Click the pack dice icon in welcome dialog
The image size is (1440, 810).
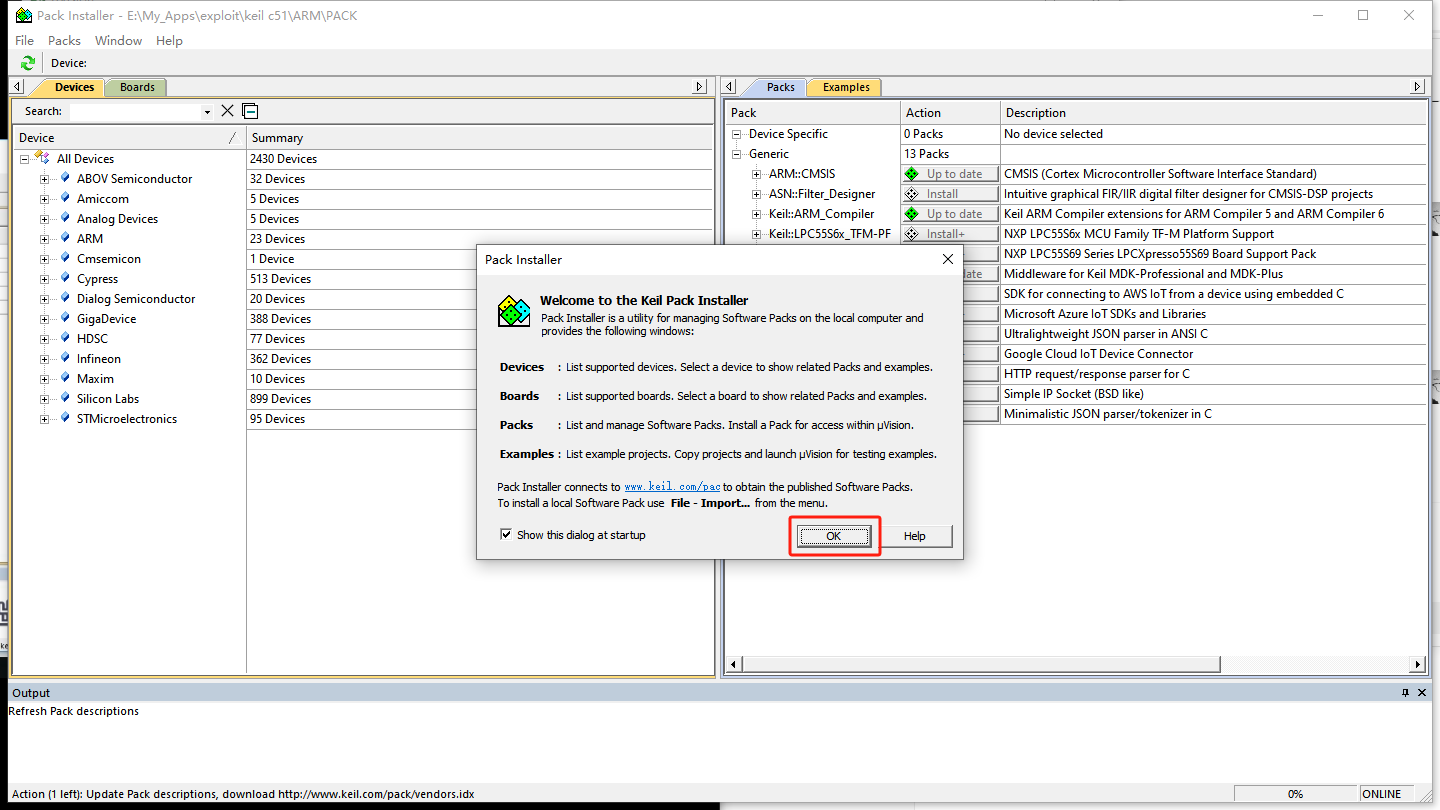pos(514,311)
